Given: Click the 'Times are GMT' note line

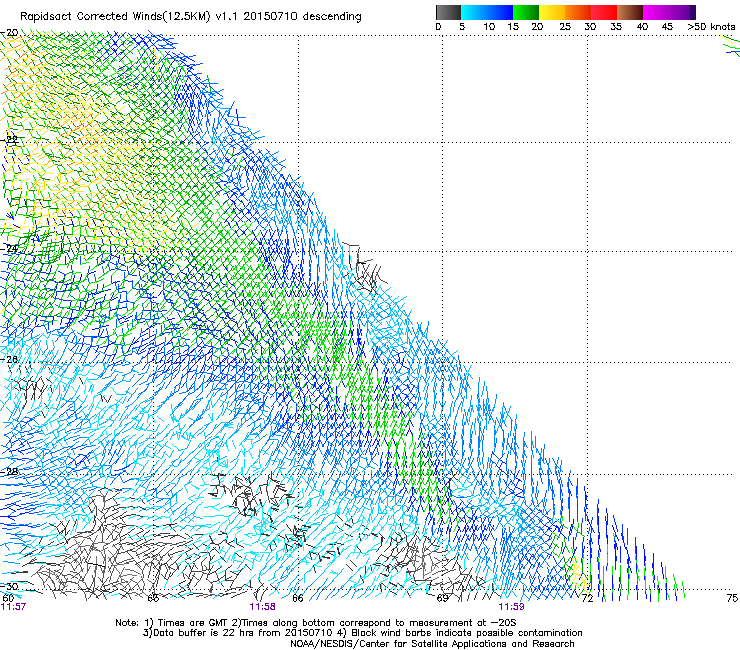Looking at the screenshot, I should [316, 623].
